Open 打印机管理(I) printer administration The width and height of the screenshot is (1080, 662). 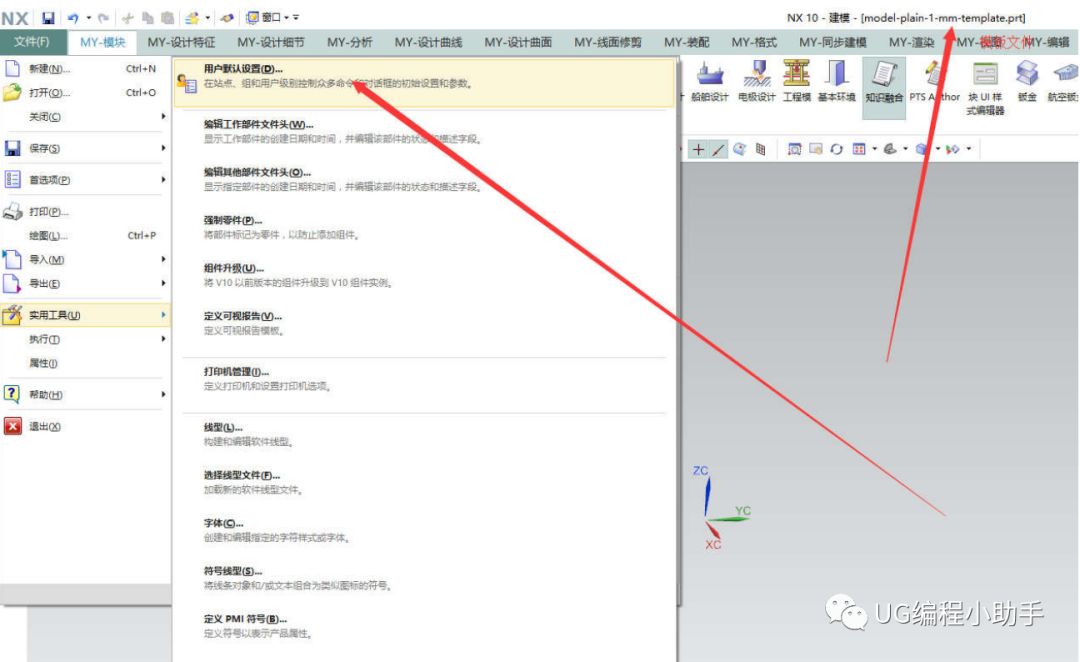(424, 378)
